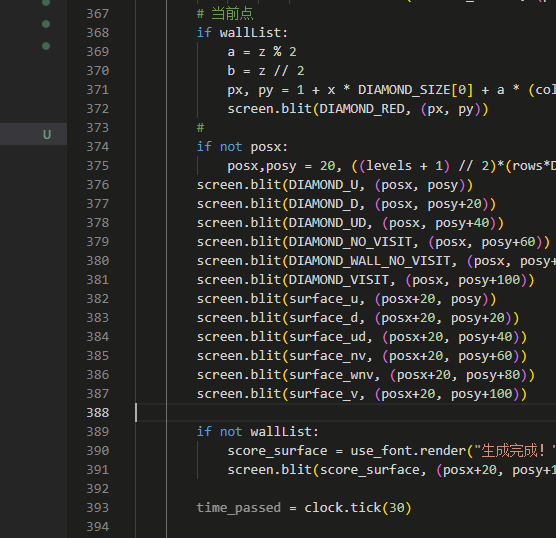Click the U untracked status badge in sidebar

tap(47, 134)
